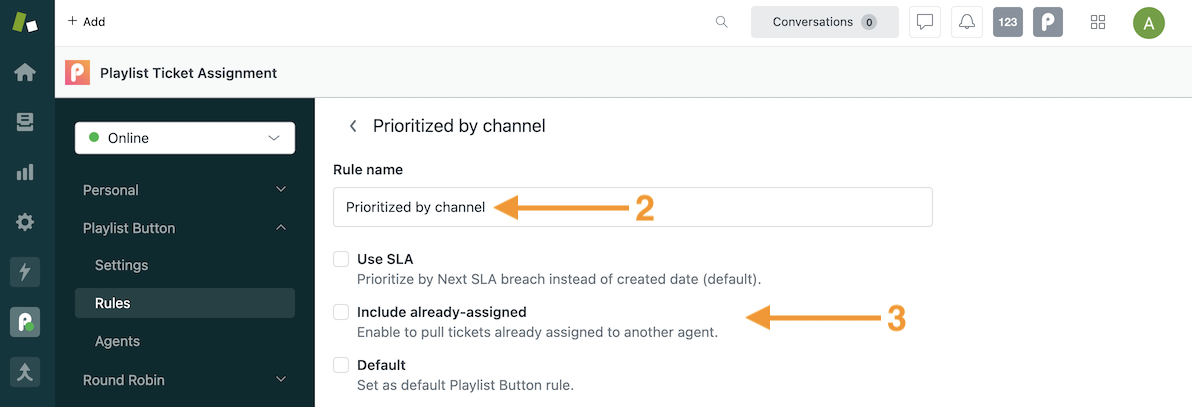Click the Rule name text field
1192x407 pixels.
point(632,207)
